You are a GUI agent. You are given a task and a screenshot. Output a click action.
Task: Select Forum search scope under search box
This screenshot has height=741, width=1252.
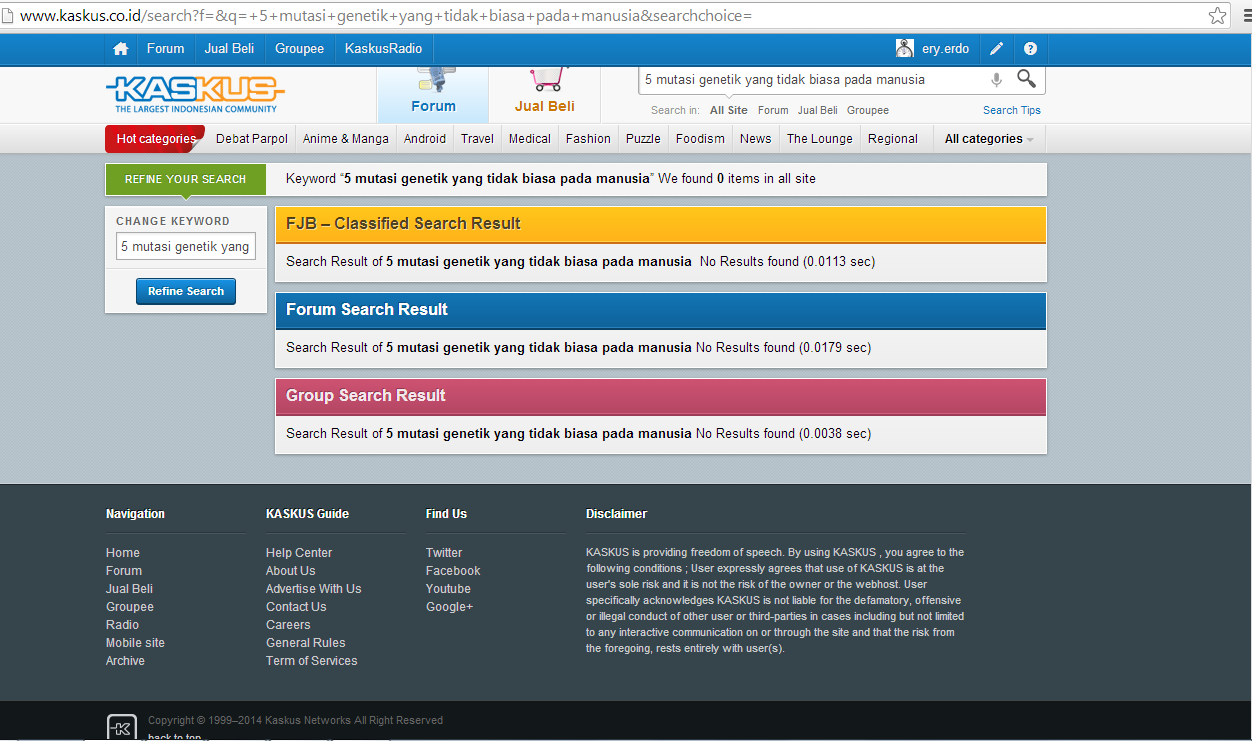[x=773, y=110]
